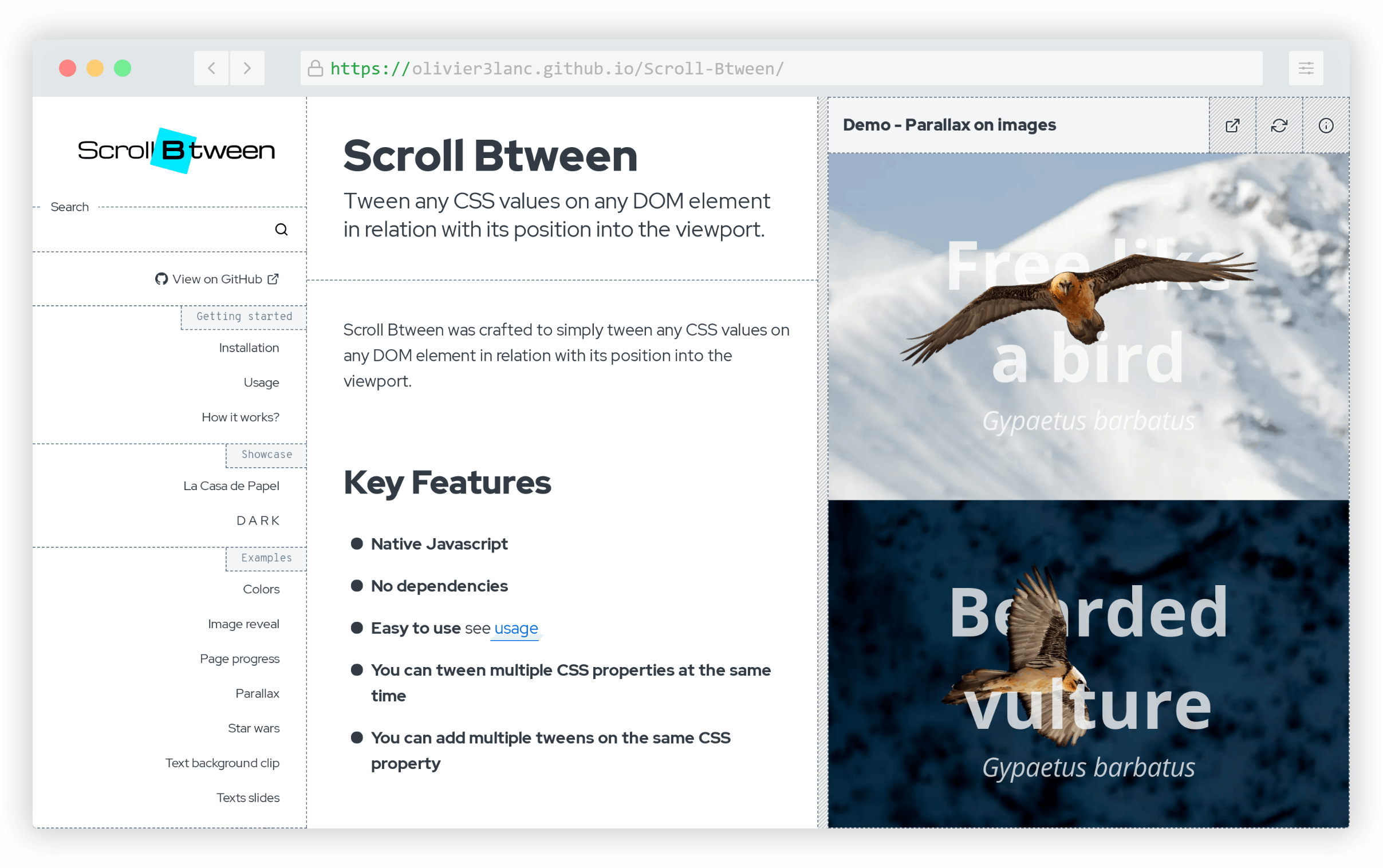Click the Bearded vulture demo image

click(1088, 663)
